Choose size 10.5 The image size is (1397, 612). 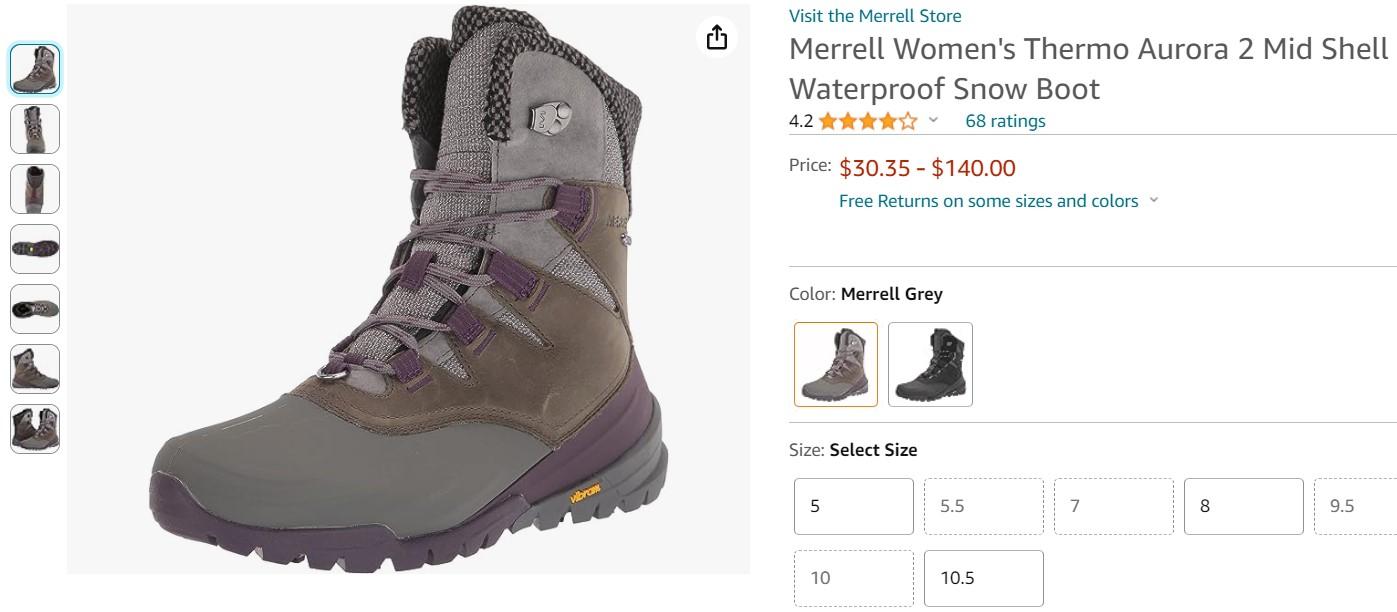[983, 578]
